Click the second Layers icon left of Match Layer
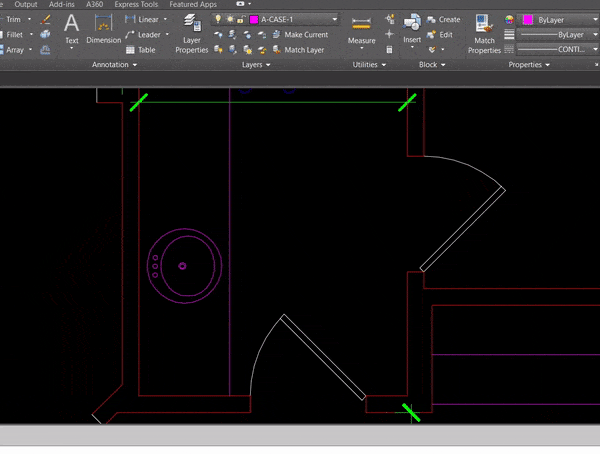This screenshot has width=600, height=454. [233, 50]
